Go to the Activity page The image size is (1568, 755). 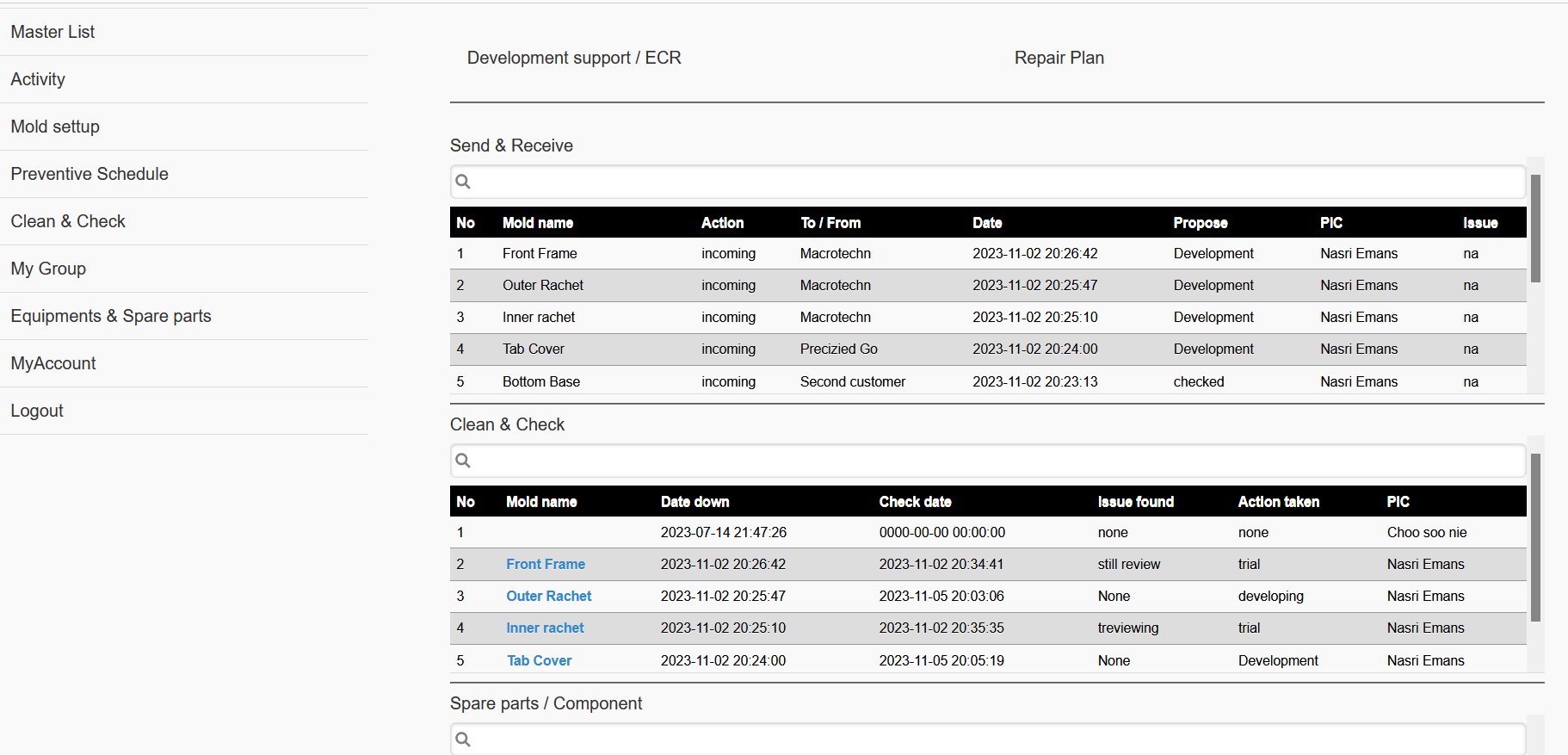pos(38,79)
